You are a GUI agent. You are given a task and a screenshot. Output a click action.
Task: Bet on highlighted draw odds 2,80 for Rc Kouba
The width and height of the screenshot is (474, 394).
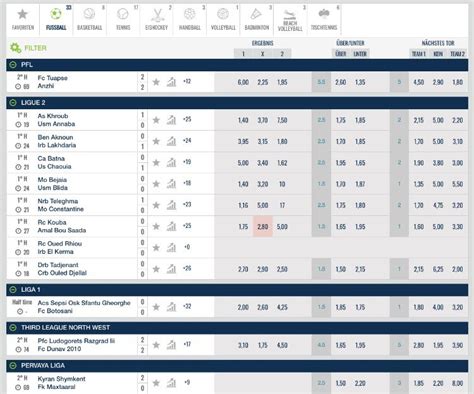pyautogui.click(x=263, y=227)
